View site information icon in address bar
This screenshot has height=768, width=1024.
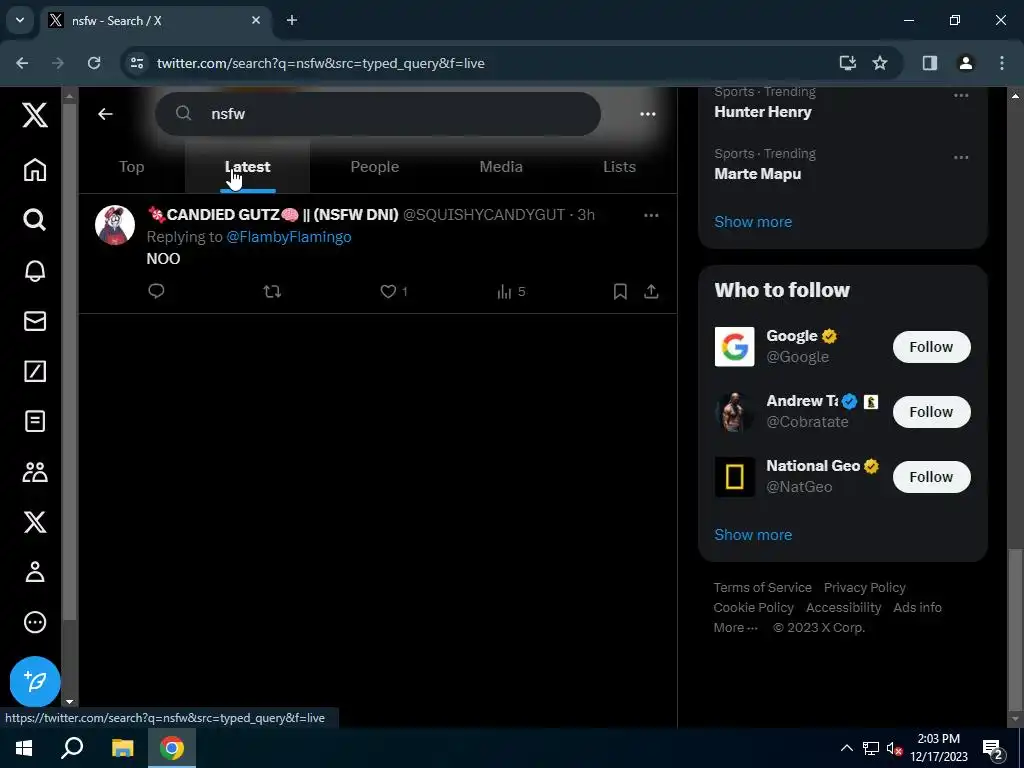click(x=136, y=63)
